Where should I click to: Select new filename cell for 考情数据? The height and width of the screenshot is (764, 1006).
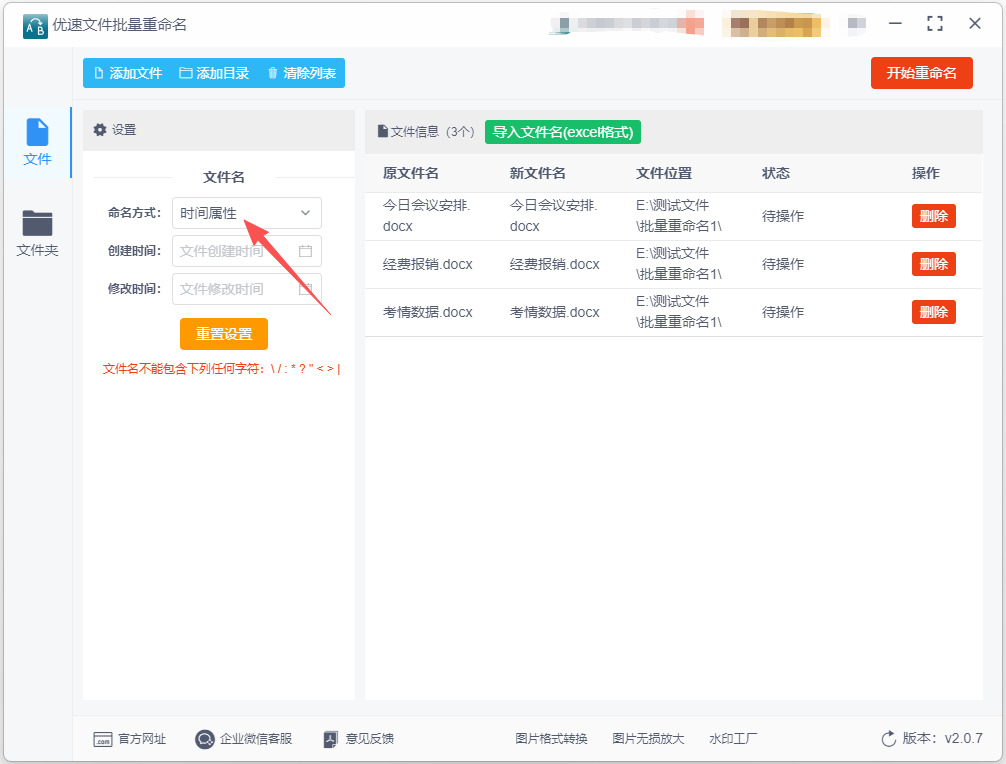pos(554,312)
